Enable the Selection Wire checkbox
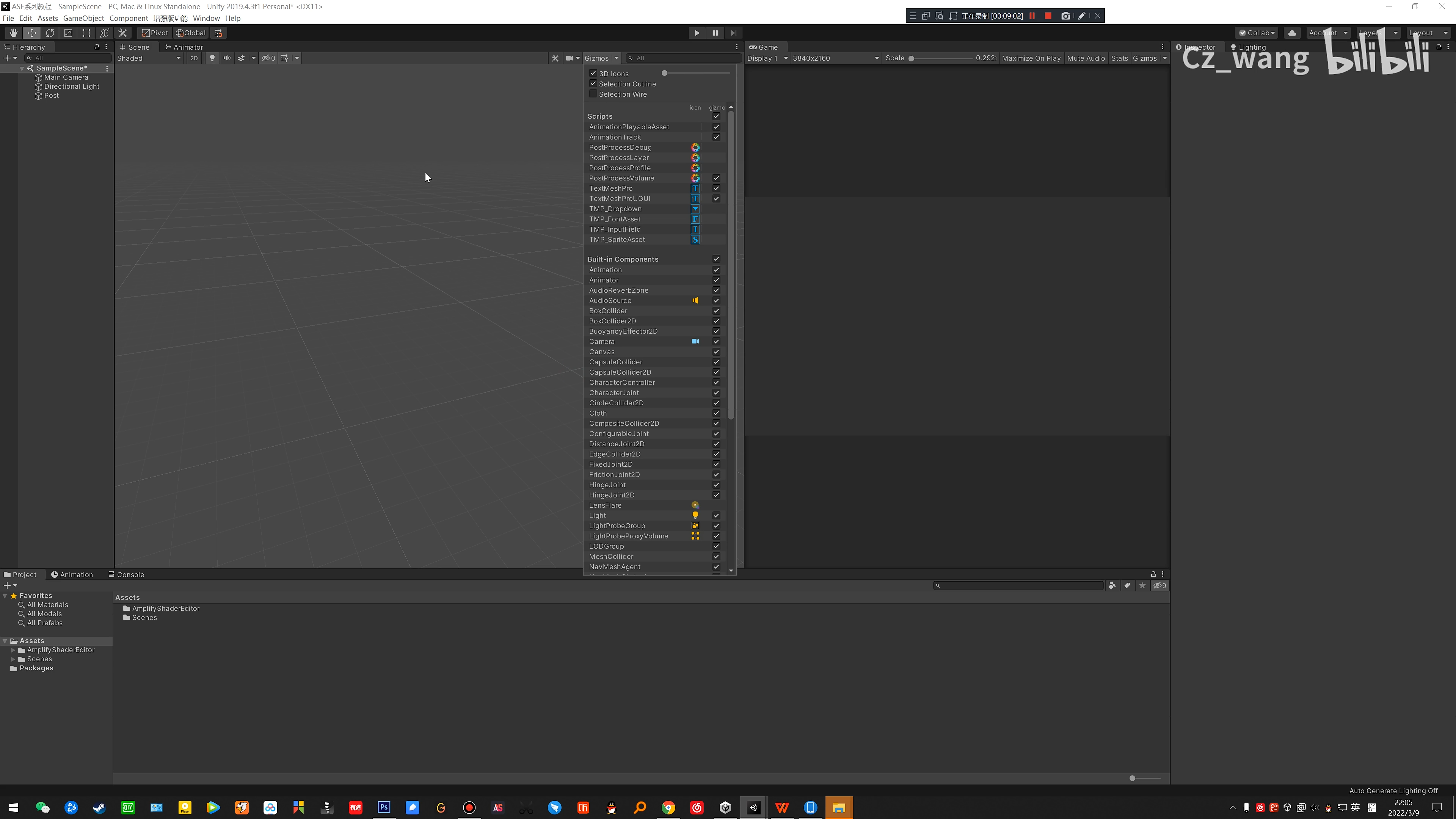The width and height of the screenshot is (1456, 819). coord(593,94)
